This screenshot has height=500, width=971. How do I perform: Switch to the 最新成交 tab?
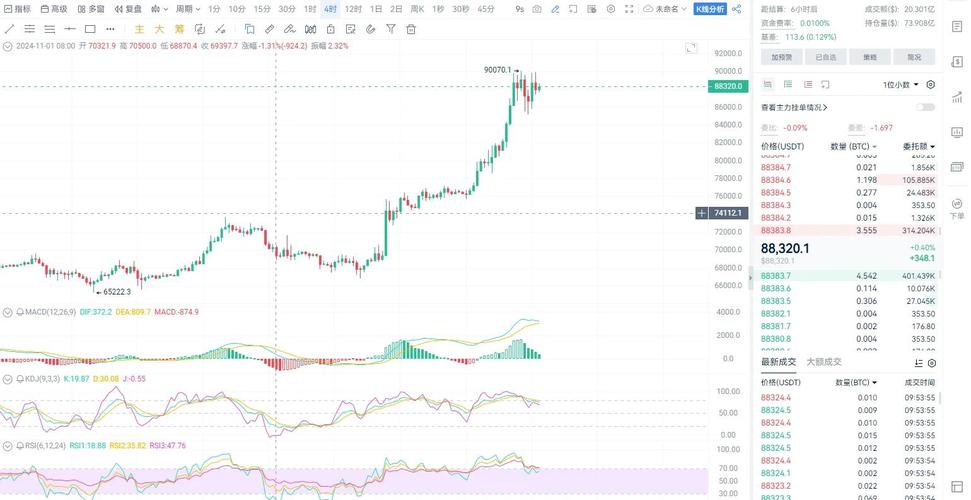tap(778, 362)
